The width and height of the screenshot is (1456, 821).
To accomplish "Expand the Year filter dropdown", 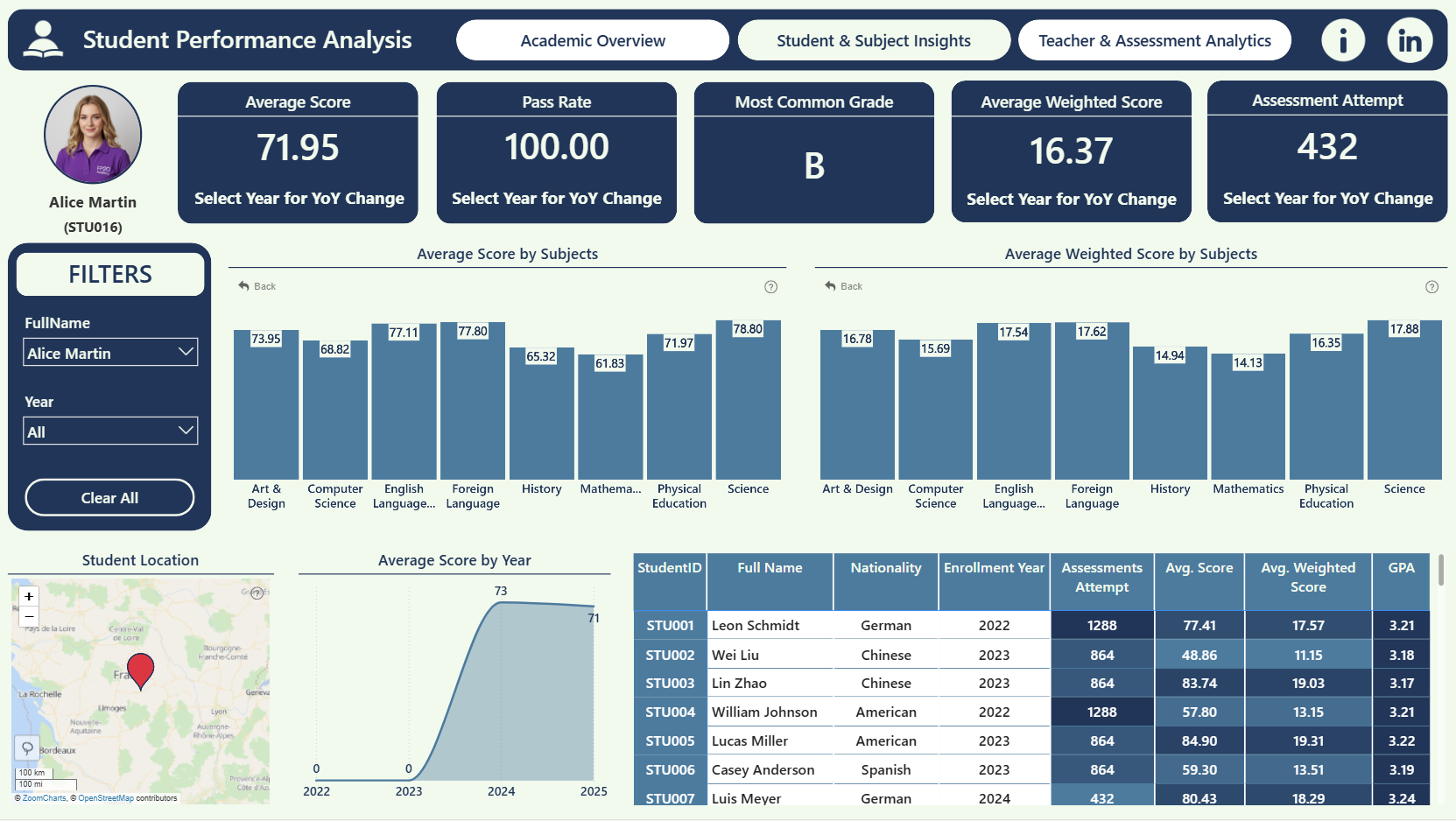I will (x=110, y=432).
